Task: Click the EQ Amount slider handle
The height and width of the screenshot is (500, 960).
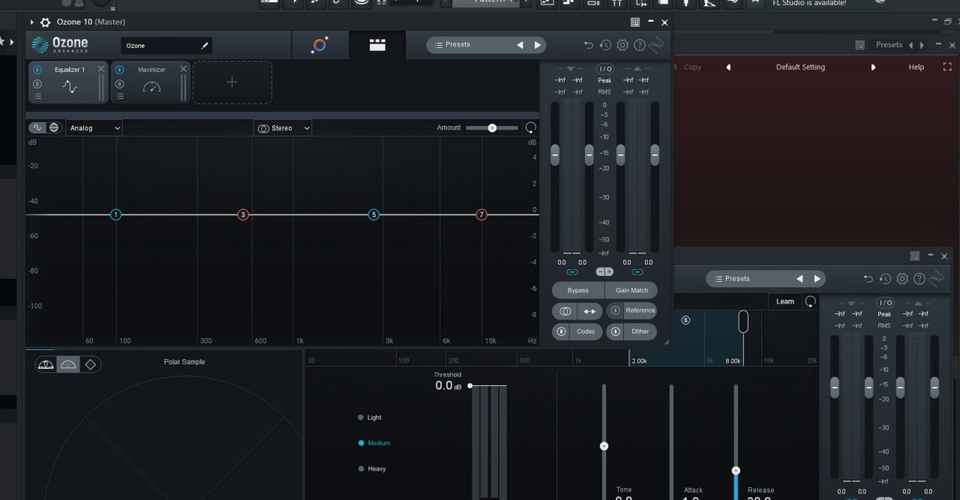Action: [x=492, y=128]
